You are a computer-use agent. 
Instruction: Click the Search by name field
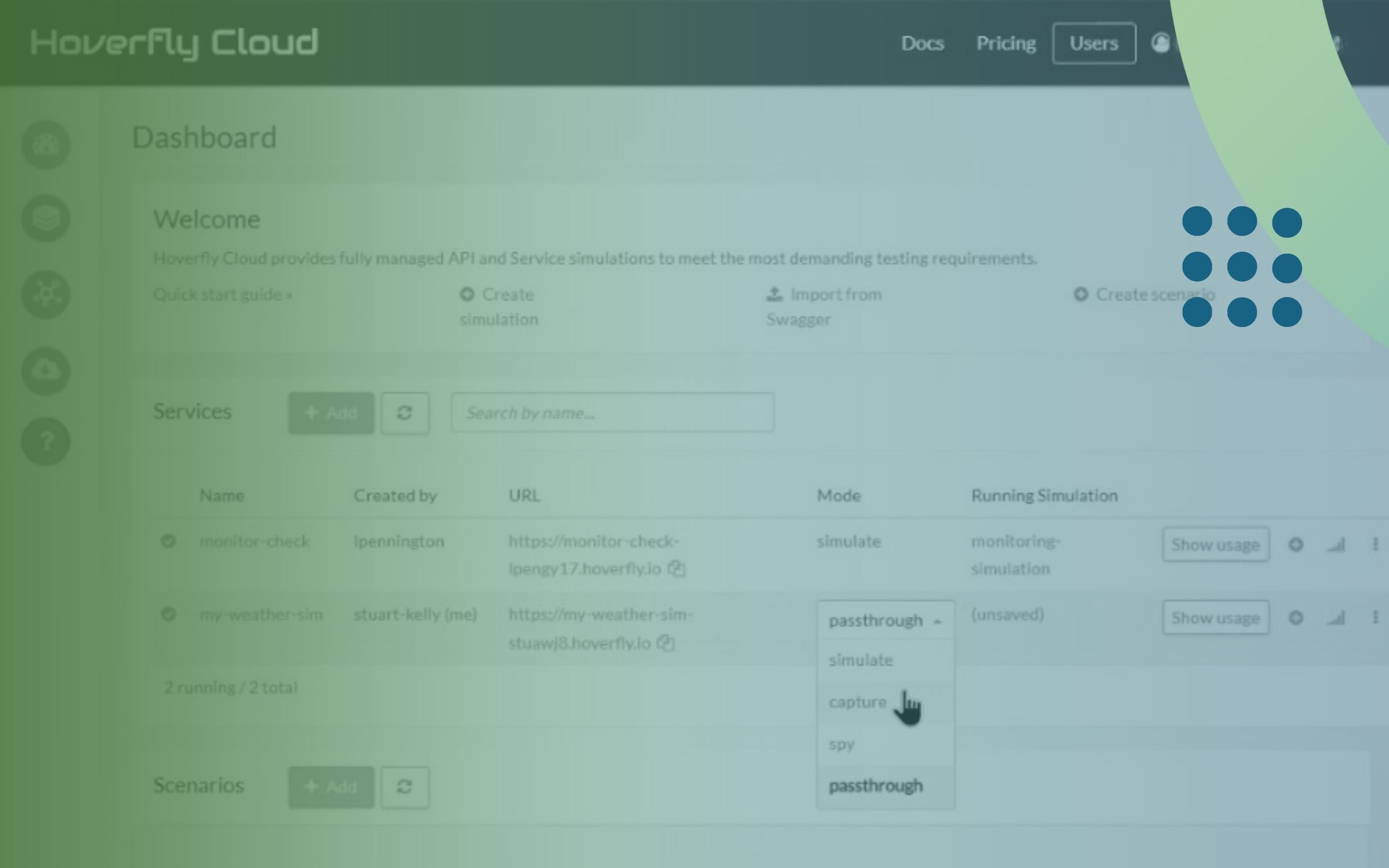click(612, 413)
